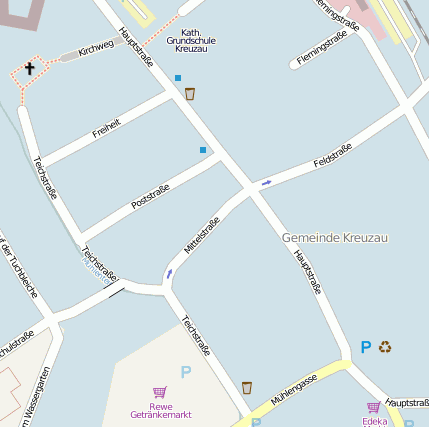Screen dimensions: 429x427
Task: Click the Kirchweg street label
Action: pyautogui.click(x=96, y=49)
